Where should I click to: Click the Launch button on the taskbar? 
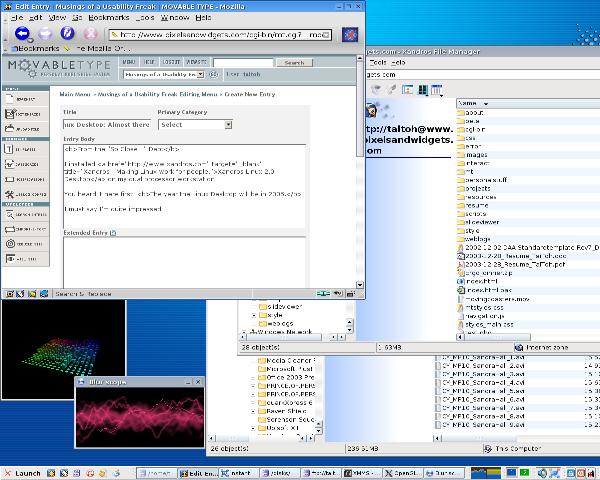22,473
